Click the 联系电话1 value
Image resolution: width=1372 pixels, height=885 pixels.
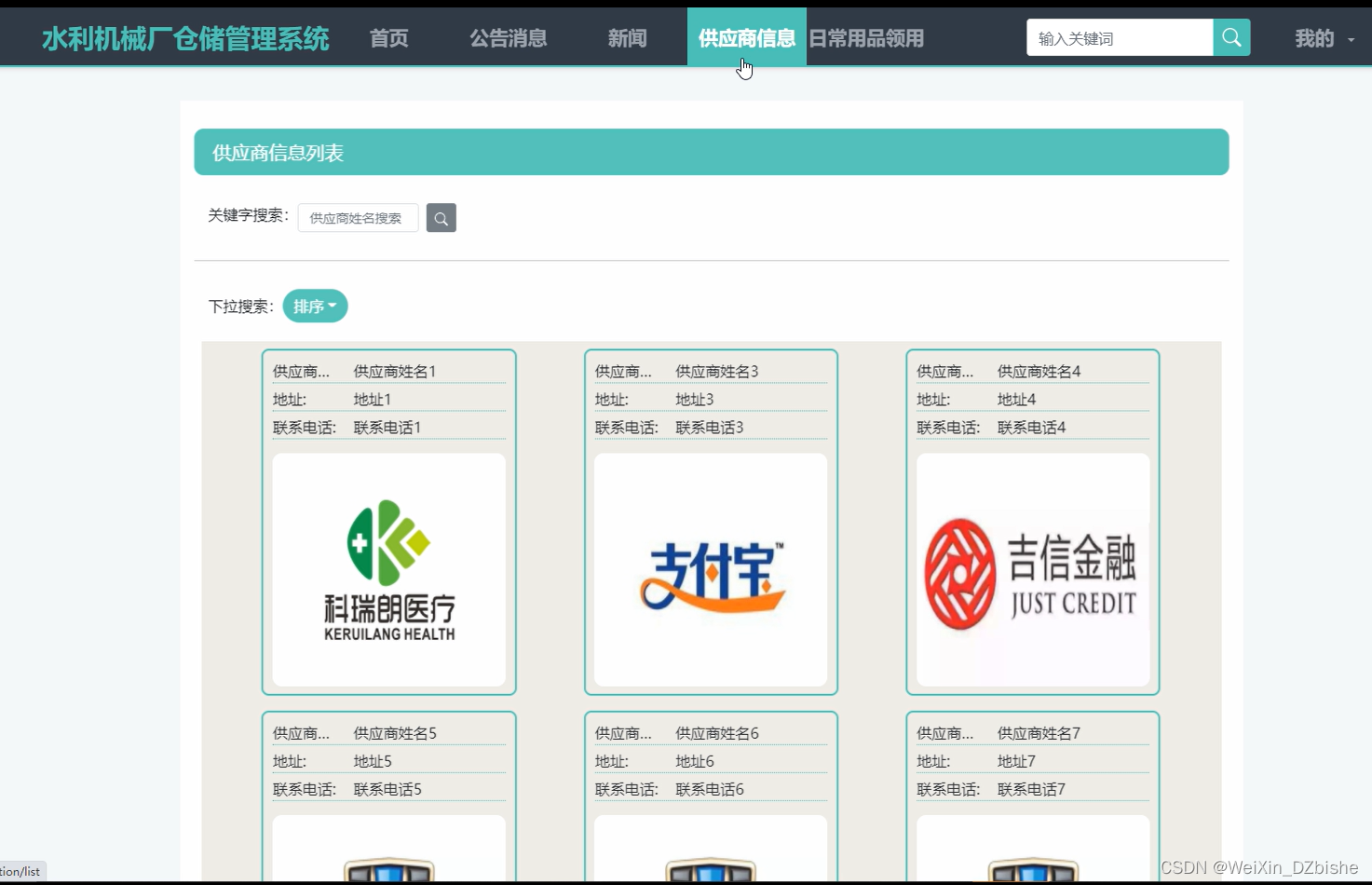click(387, 428)
